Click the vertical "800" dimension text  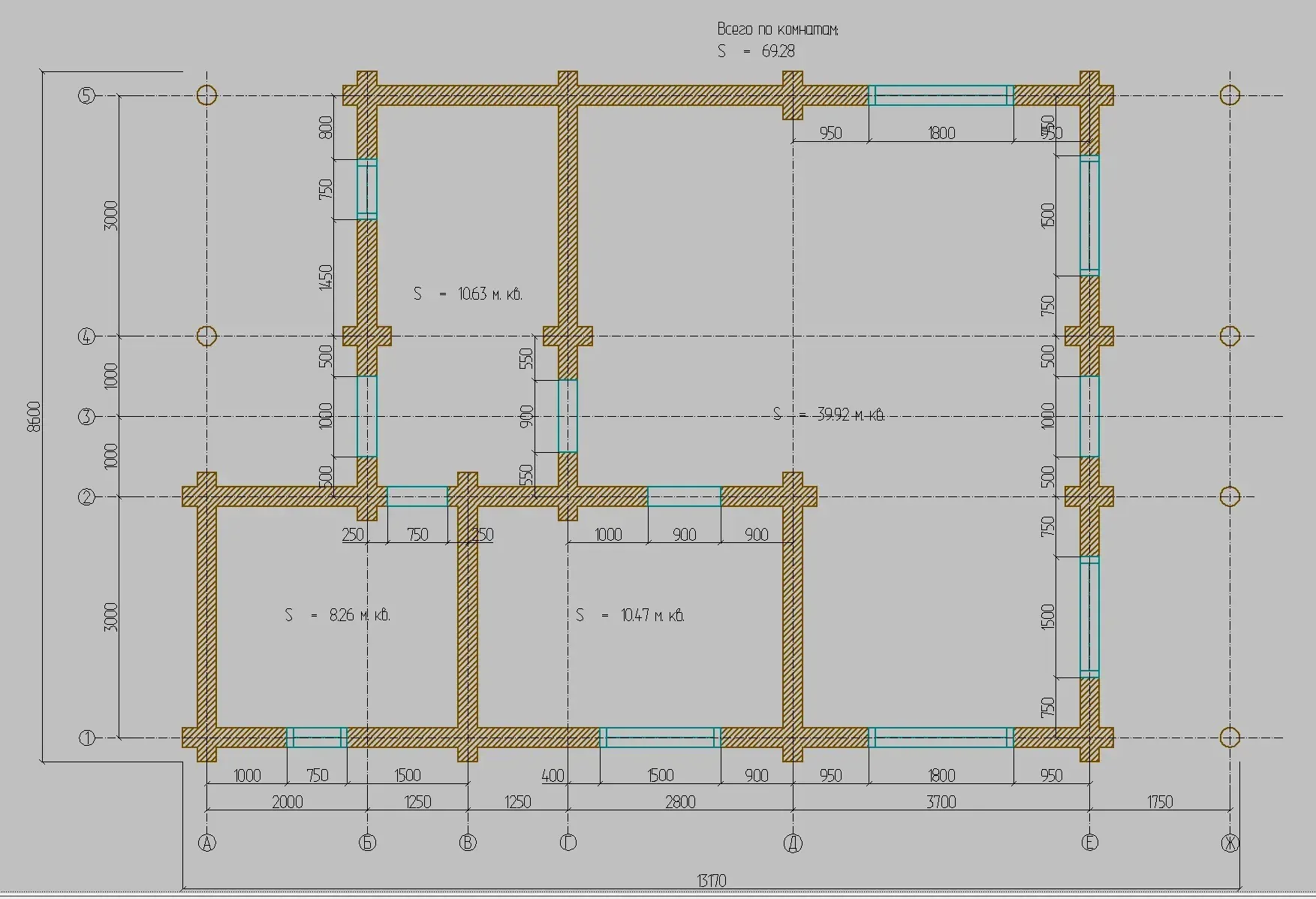325,127
